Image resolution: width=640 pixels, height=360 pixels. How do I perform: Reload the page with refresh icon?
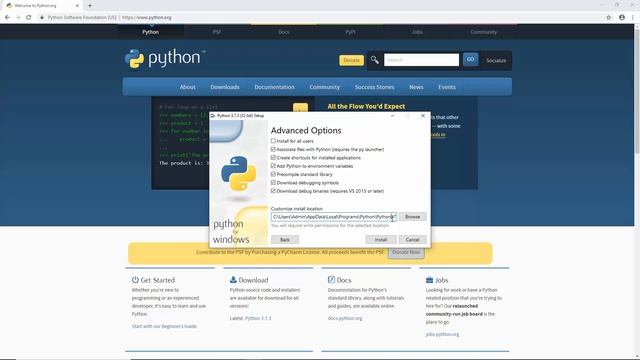click(29, 18)
